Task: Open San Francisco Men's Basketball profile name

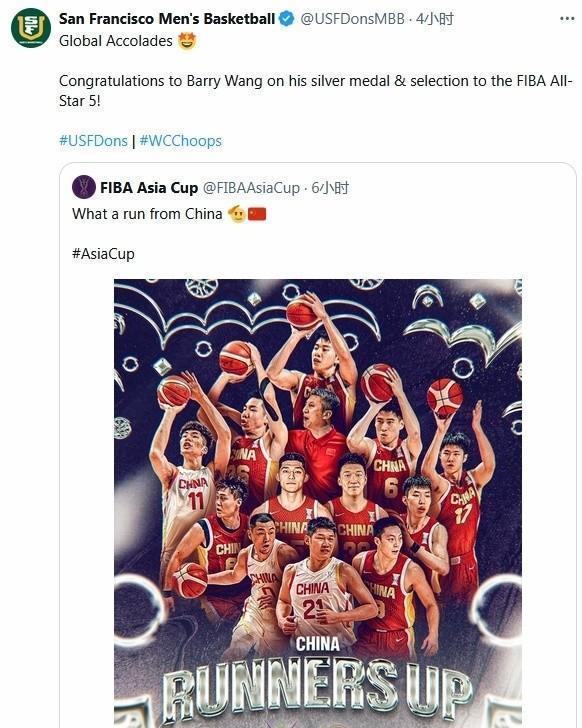Action: pos(167,19)
